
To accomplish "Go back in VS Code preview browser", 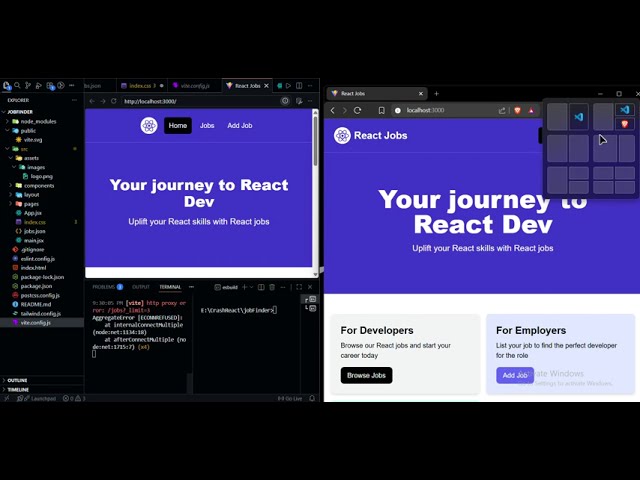I will (x=92, y=101).
